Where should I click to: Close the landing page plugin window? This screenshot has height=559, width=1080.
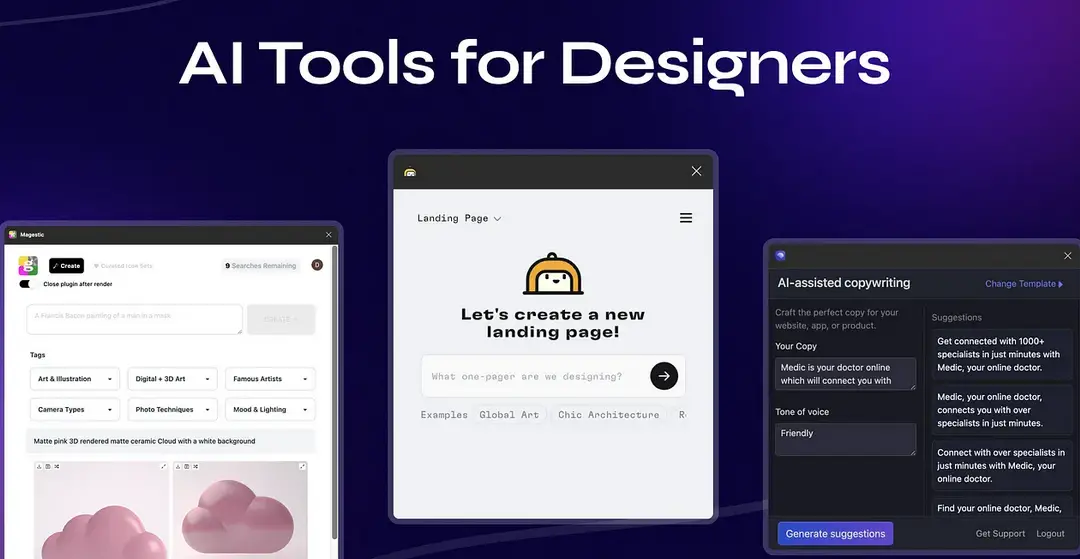696,171
